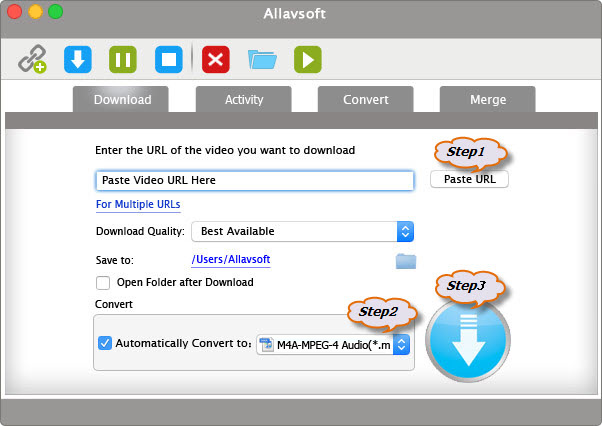Expand the M4A-MPEG-4 Audio format dropdown

(333, 345)
